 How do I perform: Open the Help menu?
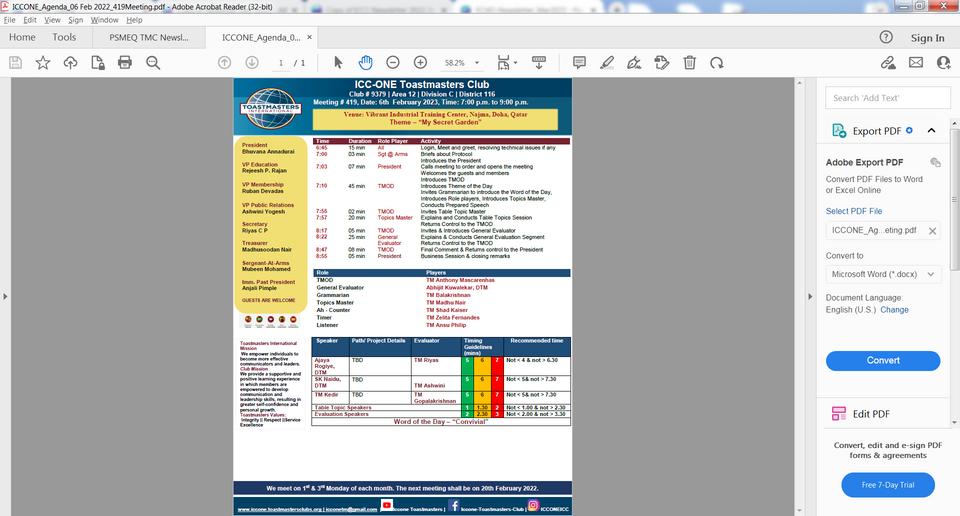click(134, 20)
